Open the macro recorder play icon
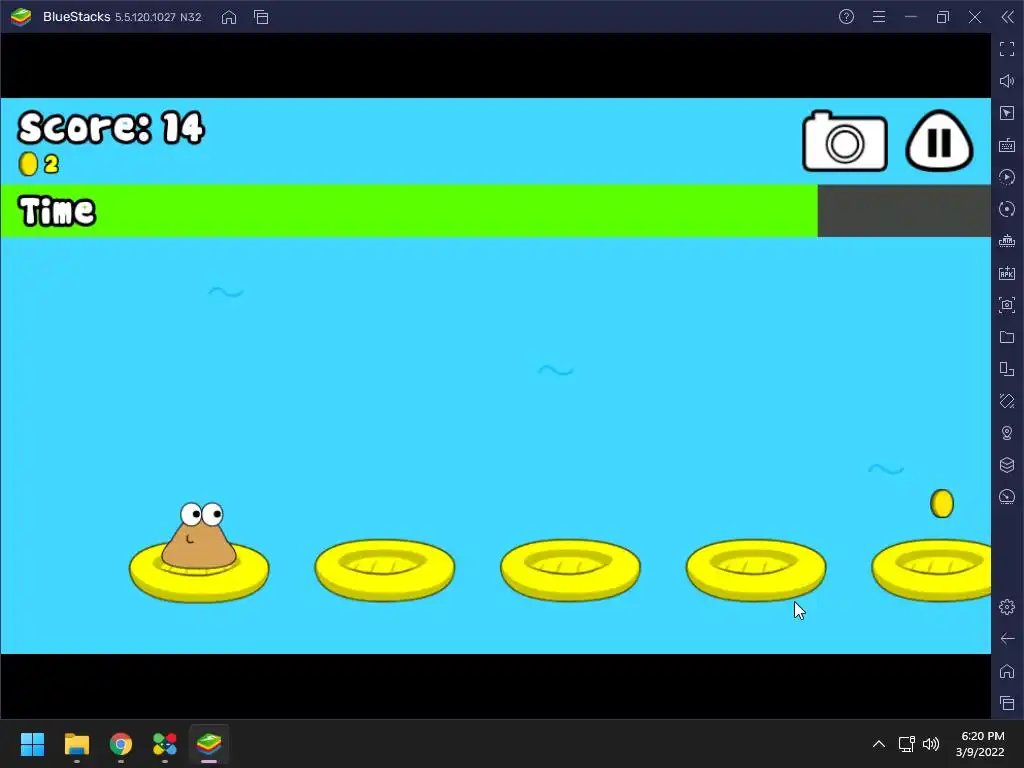This screenshot has height=768, width=1024. tap(1007, 177)
